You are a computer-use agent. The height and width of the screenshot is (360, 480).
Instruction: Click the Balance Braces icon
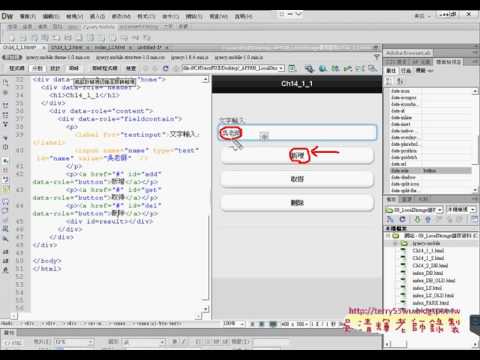point(5,147)
